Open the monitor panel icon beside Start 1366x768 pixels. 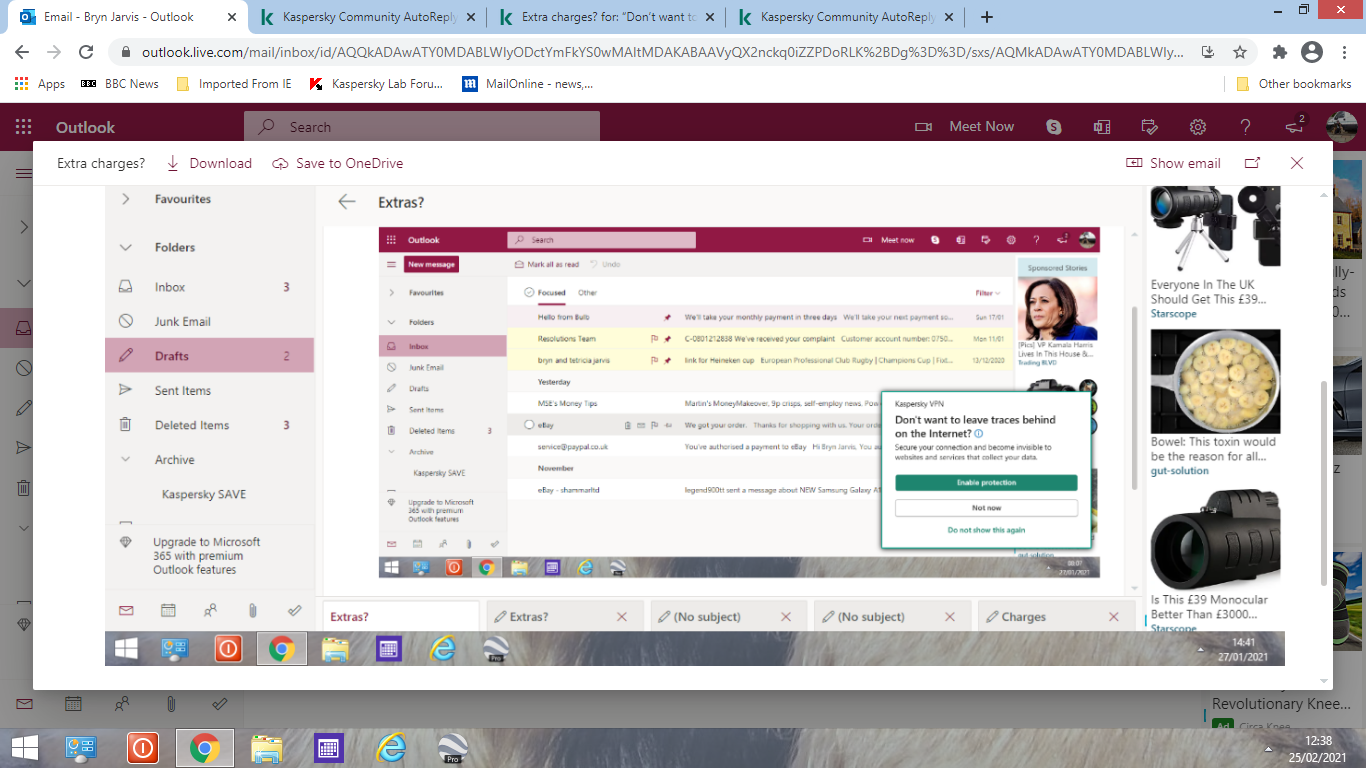81,748
